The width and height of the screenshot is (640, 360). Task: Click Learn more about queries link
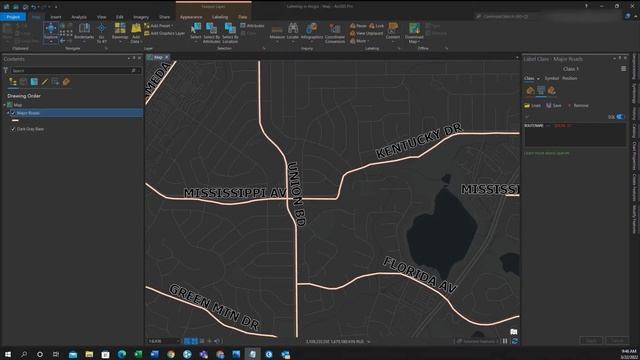click(547, 153)
